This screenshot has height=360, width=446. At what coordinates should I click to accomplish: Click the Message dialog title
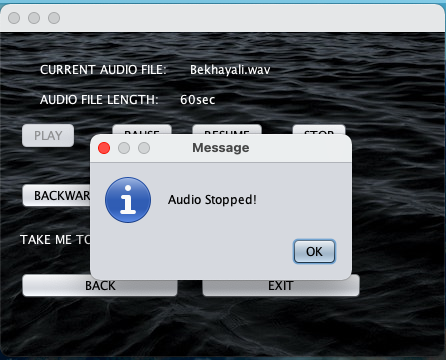point(221,148)
